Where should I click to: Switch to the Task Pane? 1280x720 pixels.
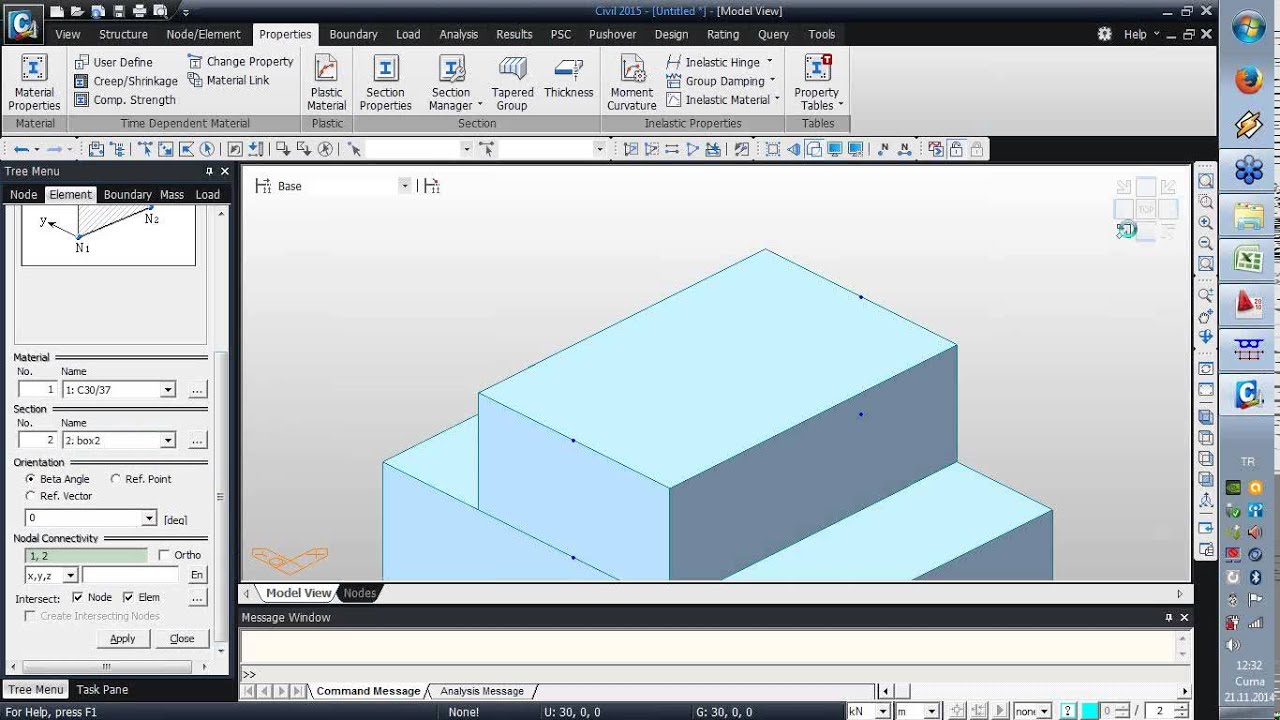[x=102, y=689]
